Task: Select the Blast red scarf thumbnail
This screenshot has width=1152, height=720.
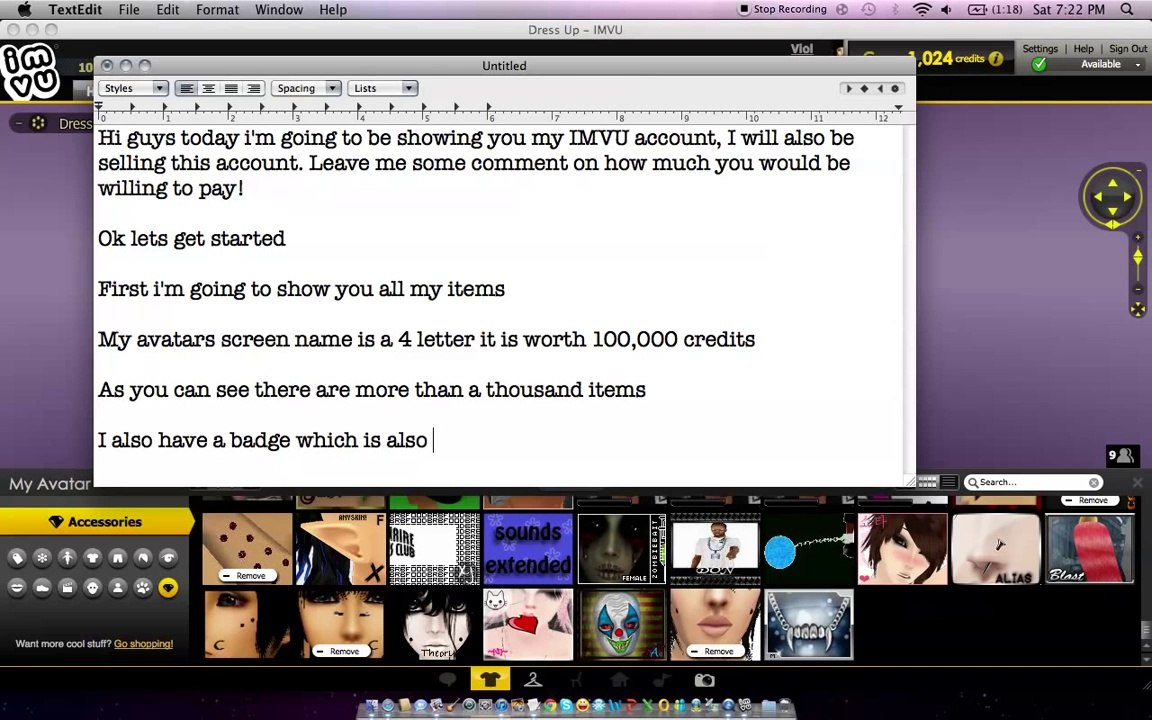Action: coord(1090,549)
